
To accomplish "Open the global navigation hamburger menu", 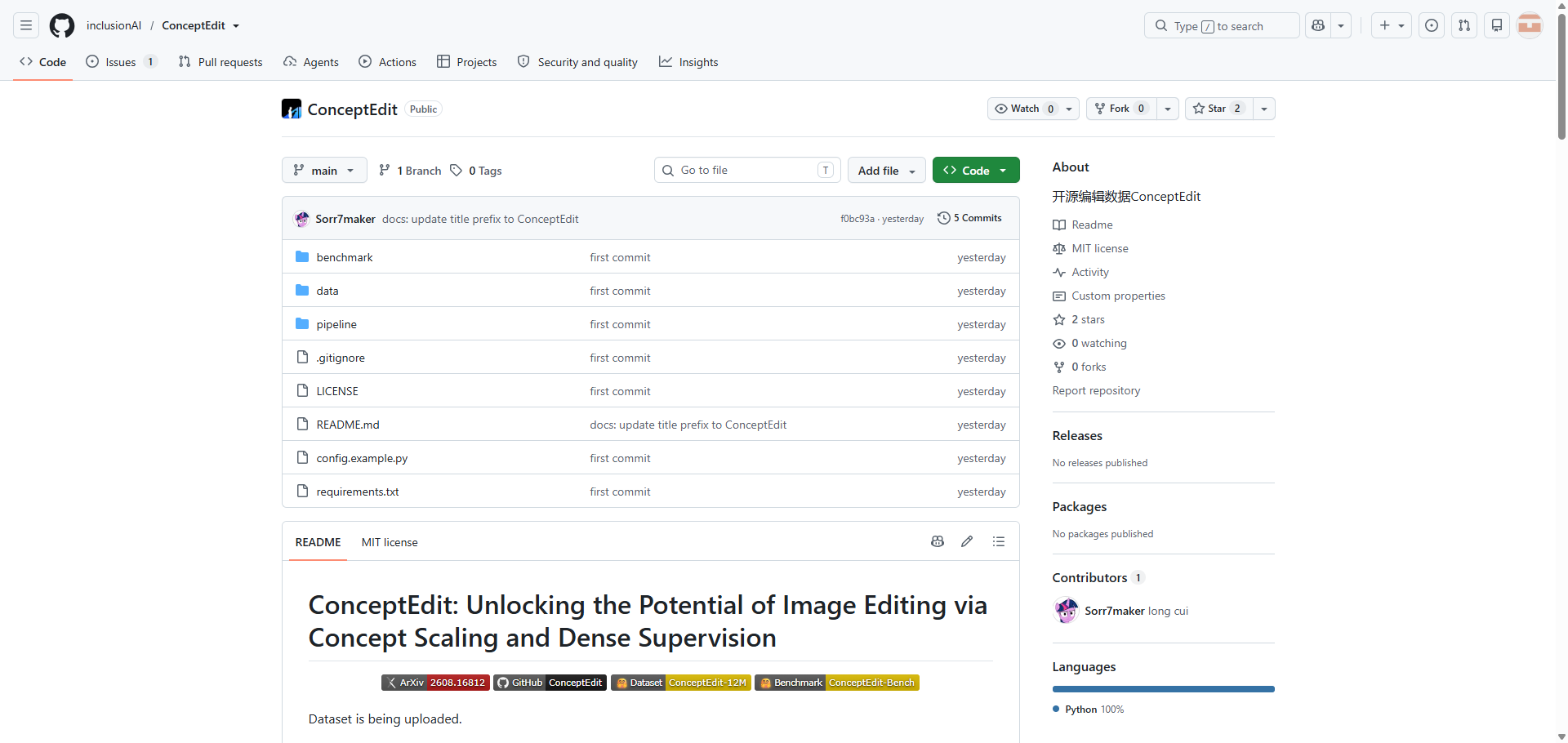I will pyautogui.click(x=26, y=25).
